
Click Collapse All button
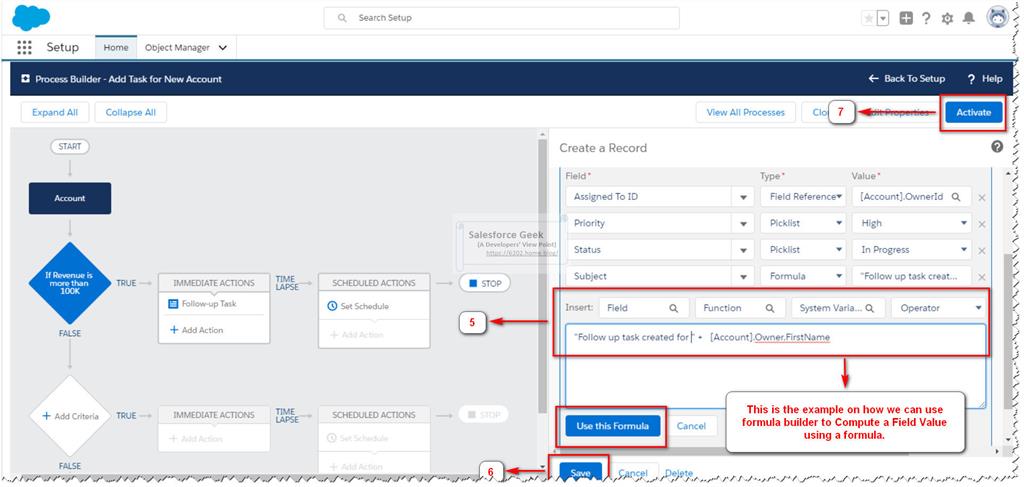[x=131, y=112]
